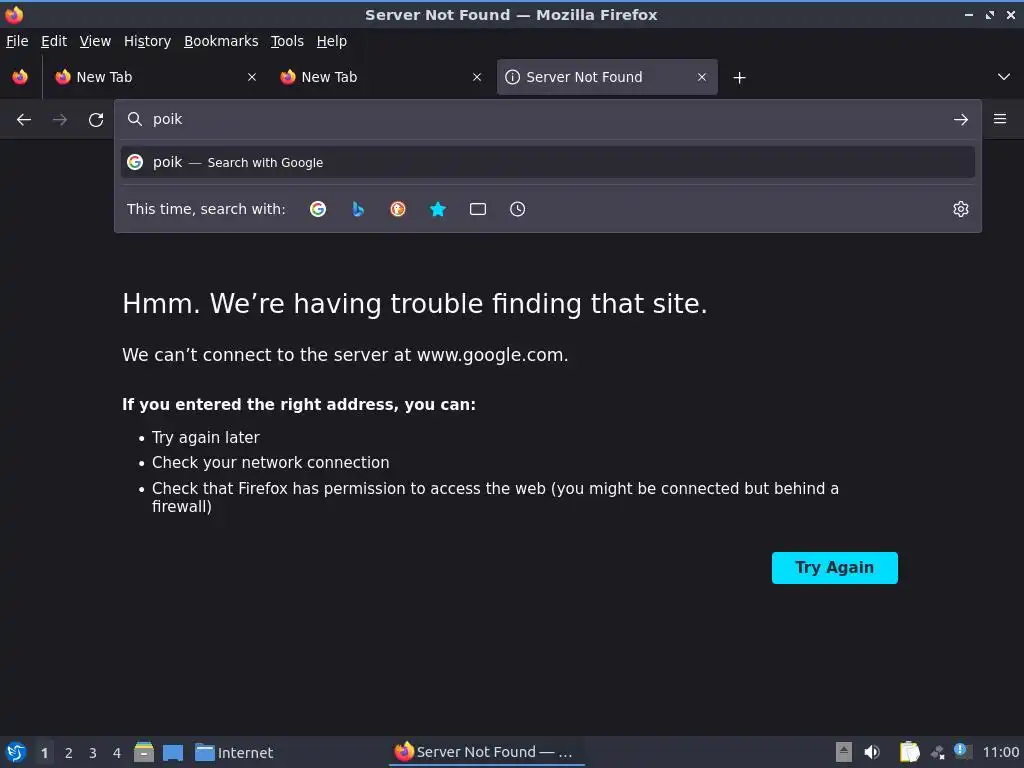Select the Server Not Found tab
Screen dimensions: 1024x768
click(x=607, y=77)
